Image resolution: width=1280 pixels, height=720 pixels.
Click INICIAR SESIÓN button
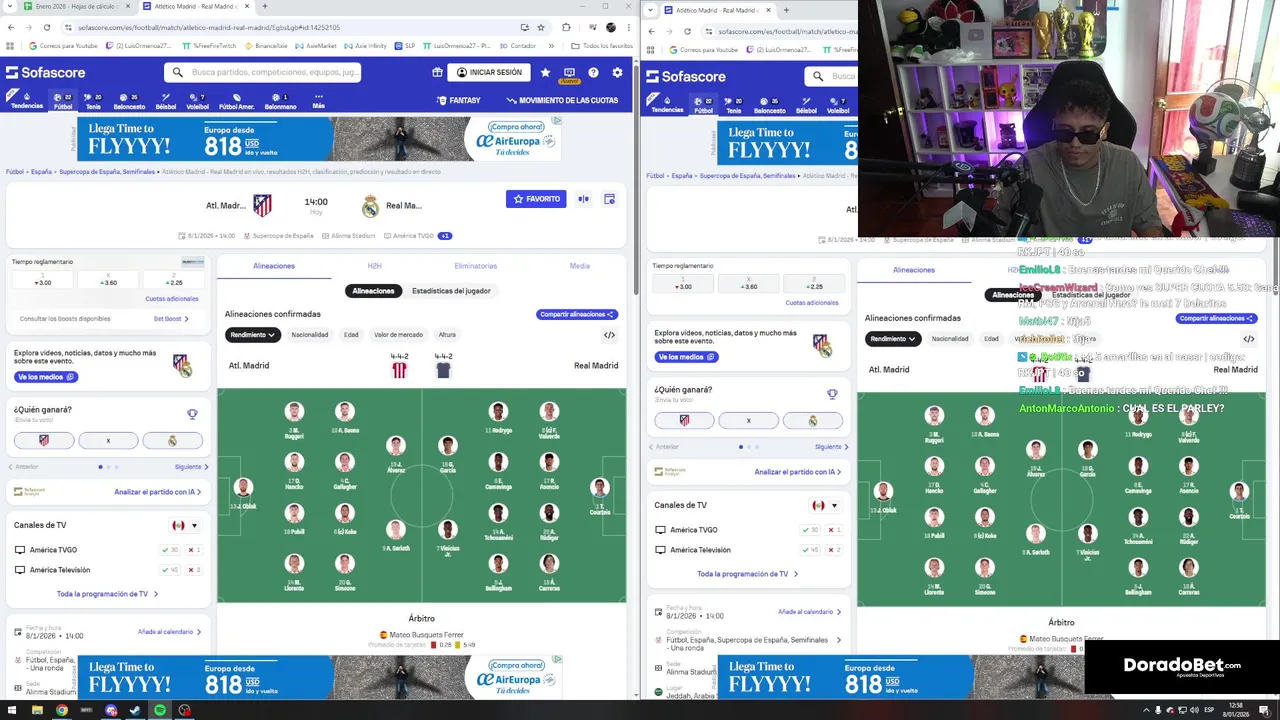[489, 72]
